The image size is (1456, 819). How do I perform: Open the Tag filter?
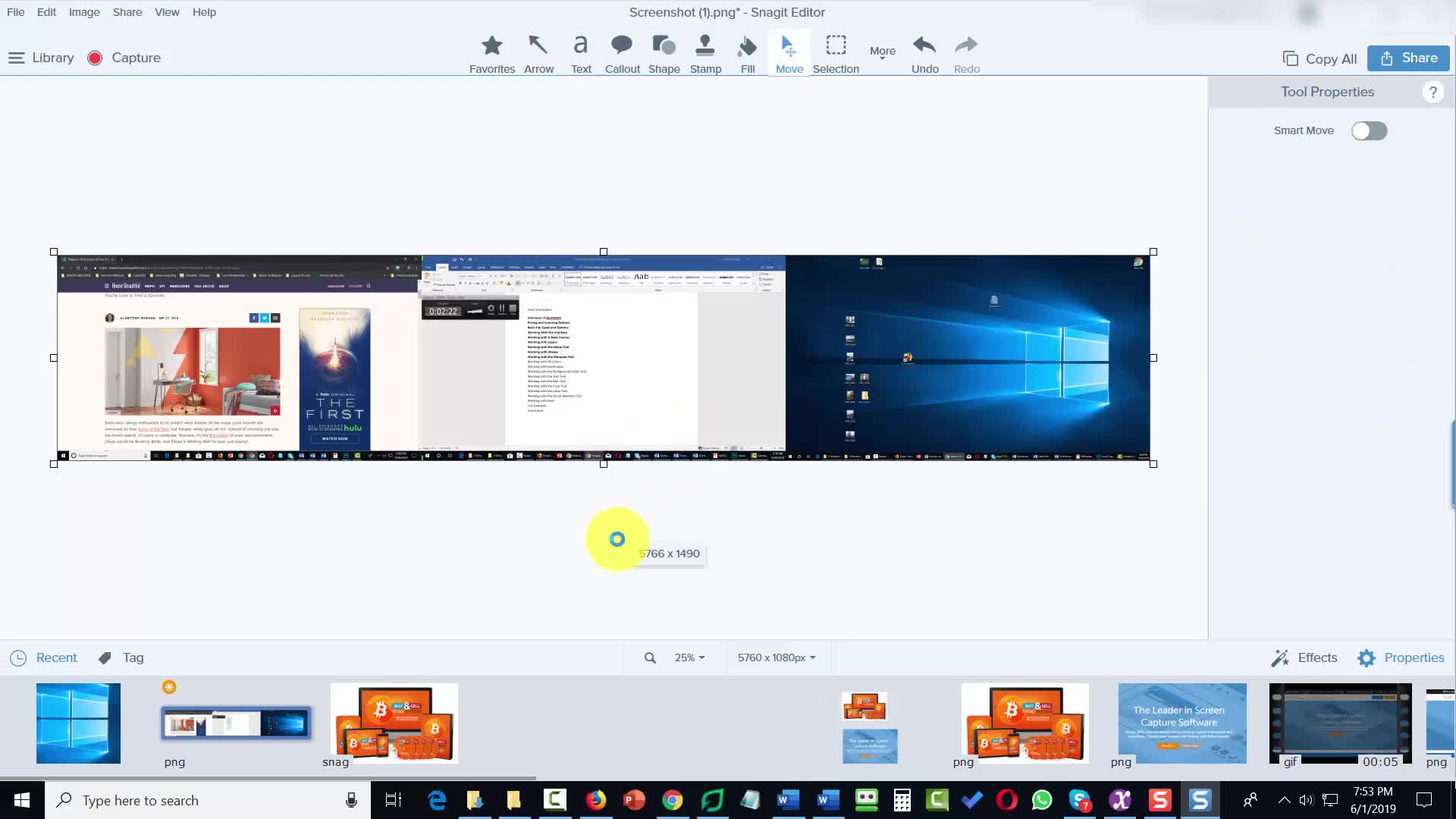click(x=121, y=657)
